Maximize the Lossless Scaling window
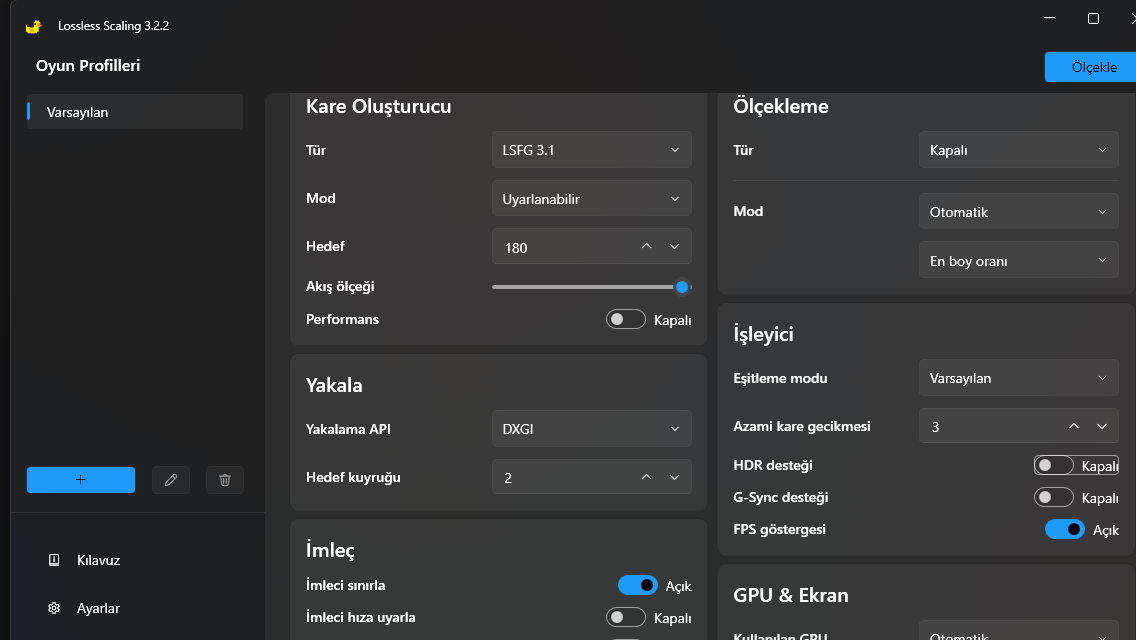 click(1093, 18)
